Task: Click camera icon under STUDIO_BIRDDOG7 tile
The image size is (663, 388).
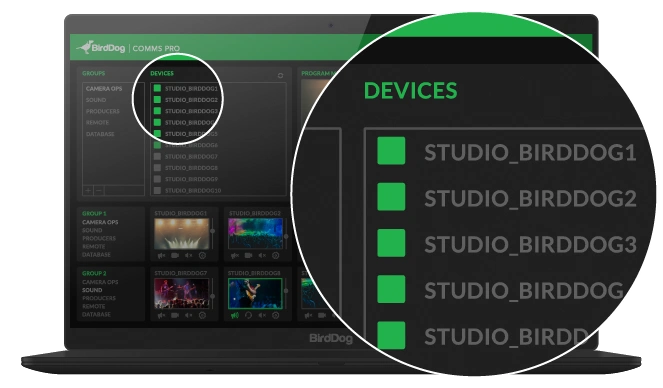Action: pos(175,315)
